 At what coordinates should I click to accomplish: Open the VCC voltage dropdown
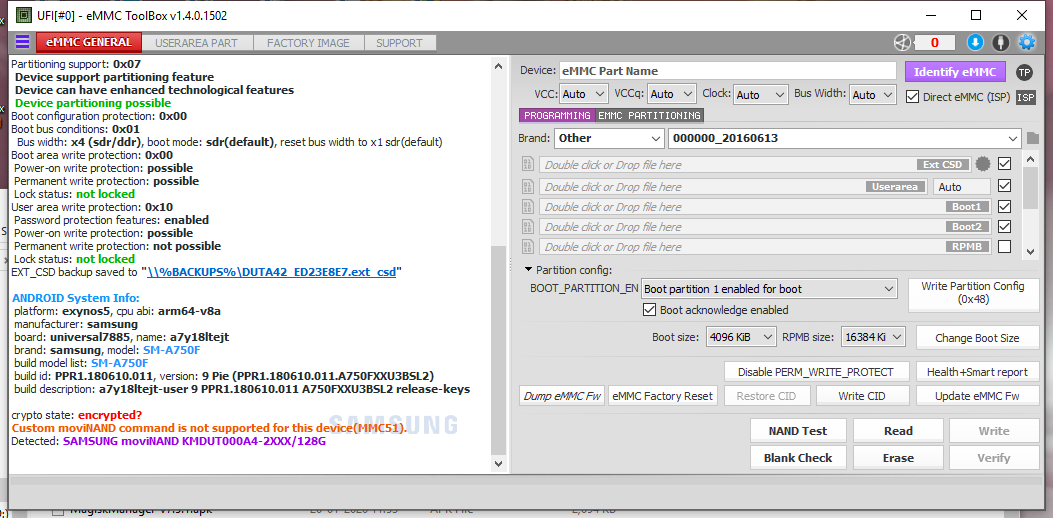coord(584,95)
